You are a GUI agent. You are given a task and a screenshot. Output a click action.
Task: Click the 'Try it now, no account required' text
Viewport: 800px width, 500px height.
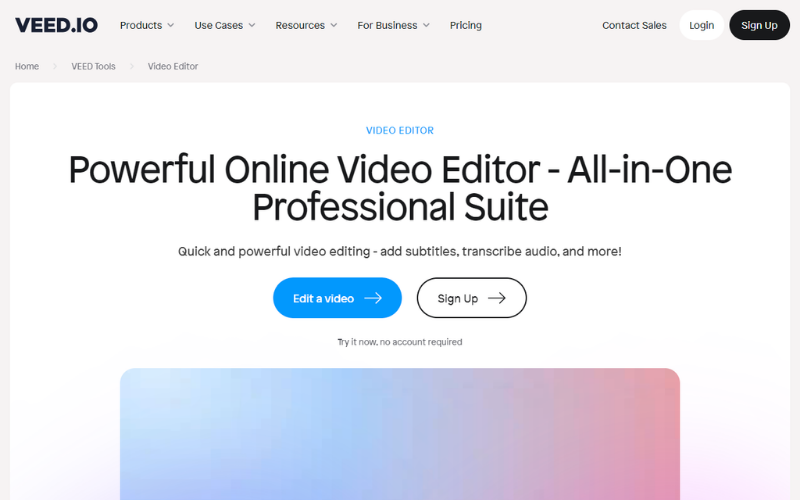pos(400,342)
